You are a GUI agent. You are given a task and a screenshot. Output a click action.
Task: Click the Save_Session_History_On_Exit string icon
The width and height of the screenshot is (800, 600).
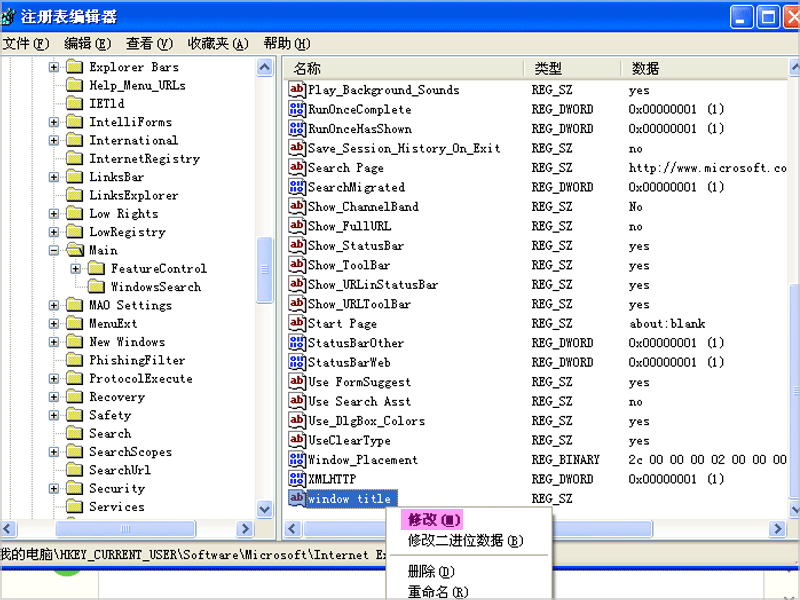(x=296, y=148)
